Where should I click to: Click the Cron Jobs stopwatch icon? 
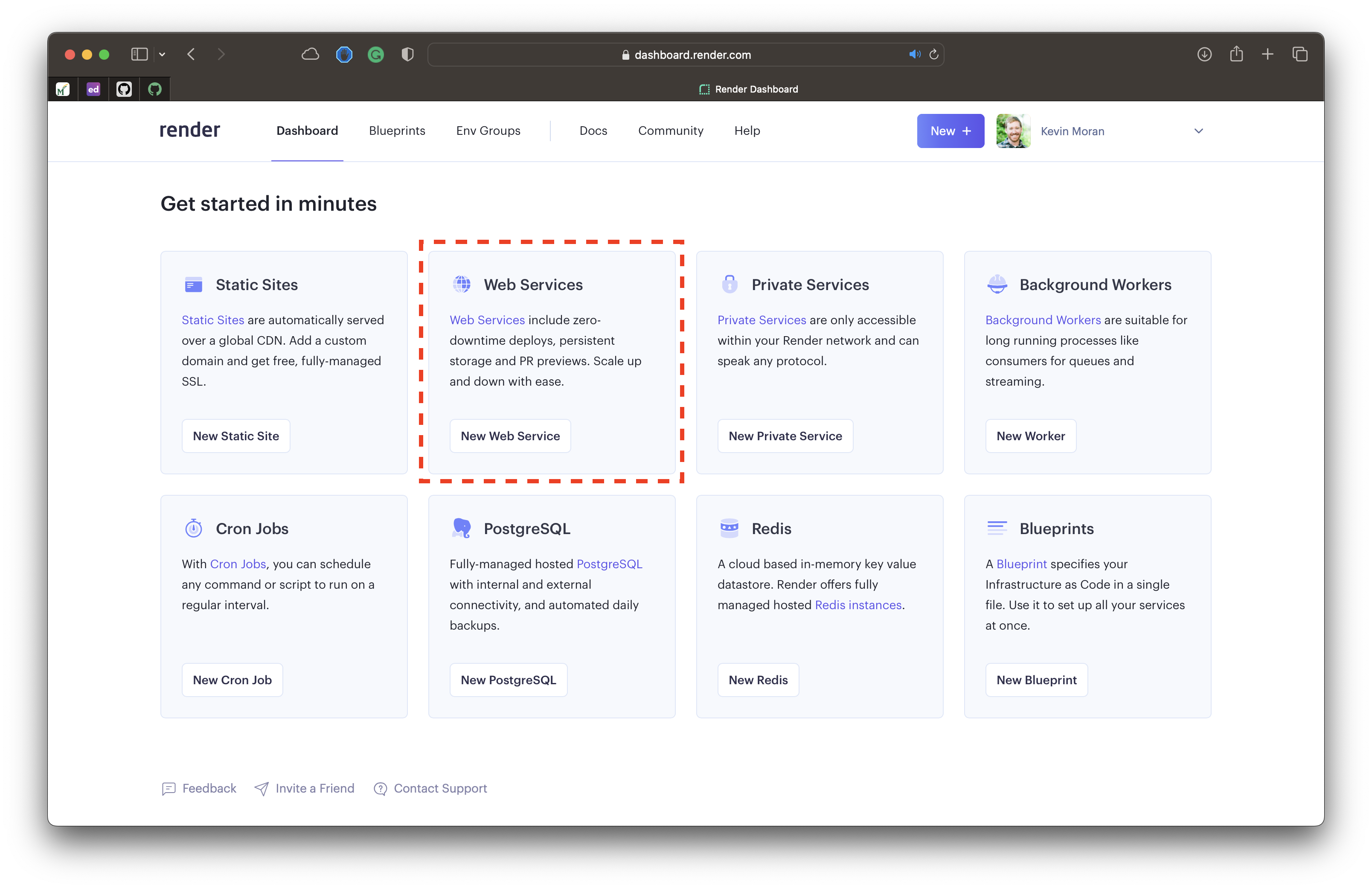(x=193, y=528)
